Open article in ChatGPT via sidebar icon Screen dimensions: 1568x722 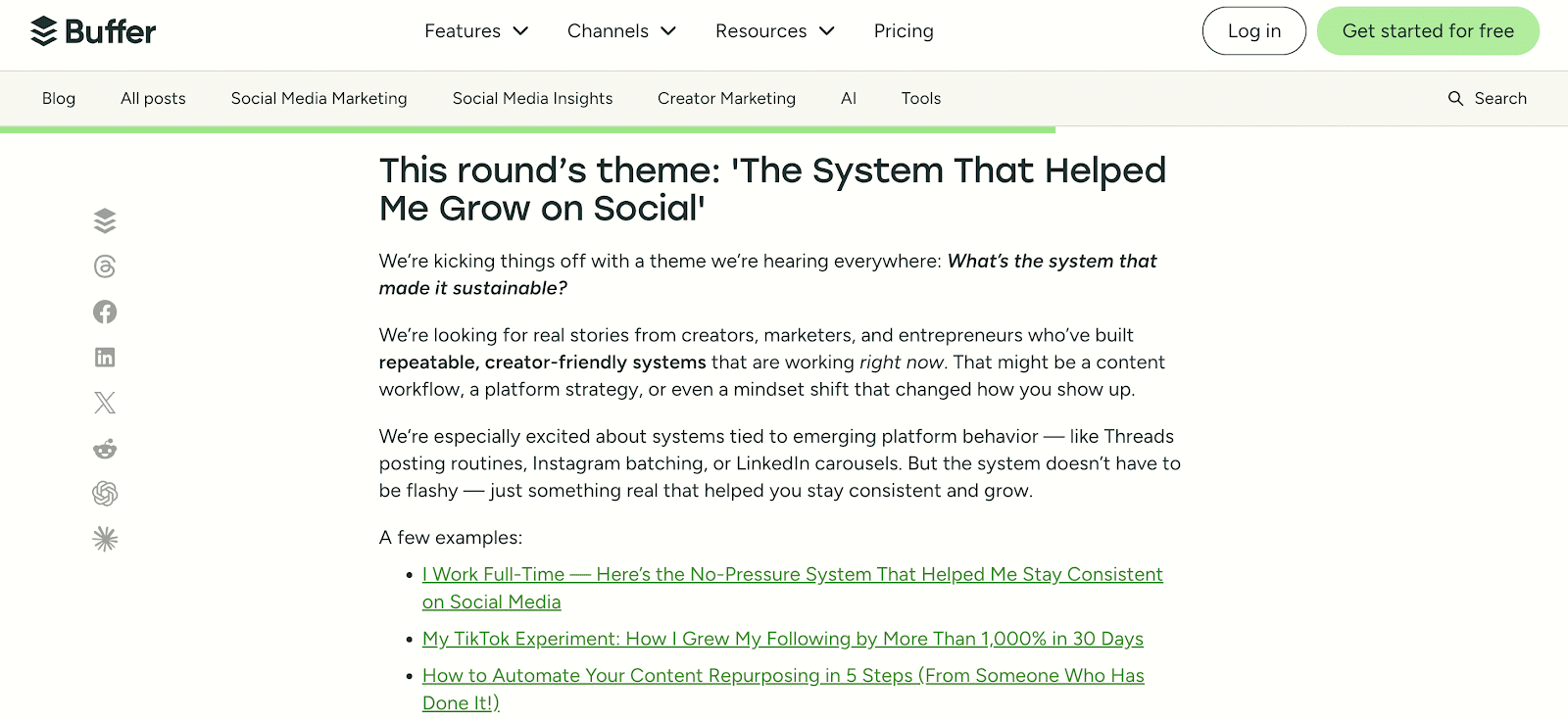105,493
